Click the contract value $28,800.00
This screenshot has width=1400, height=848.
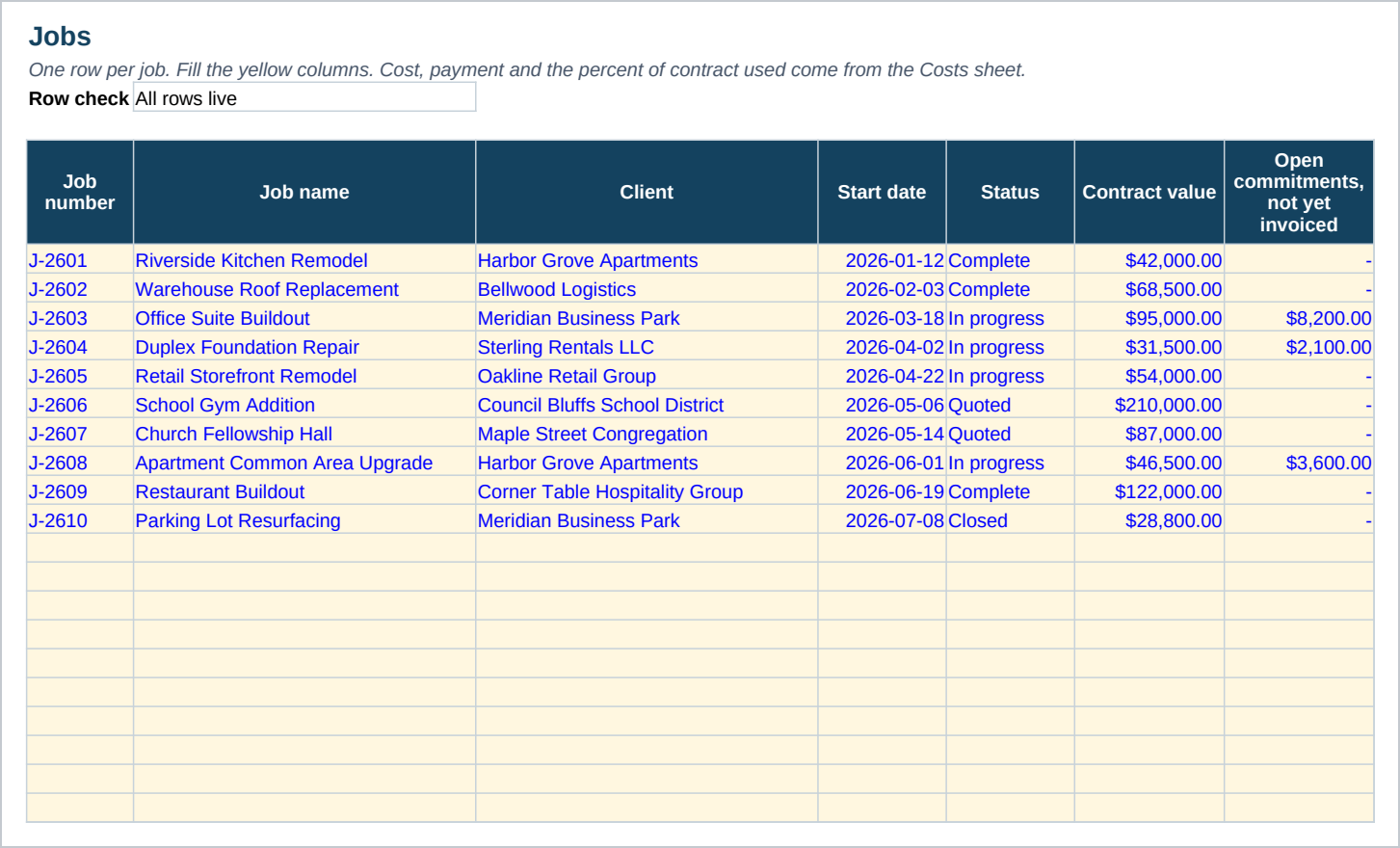1149,520
